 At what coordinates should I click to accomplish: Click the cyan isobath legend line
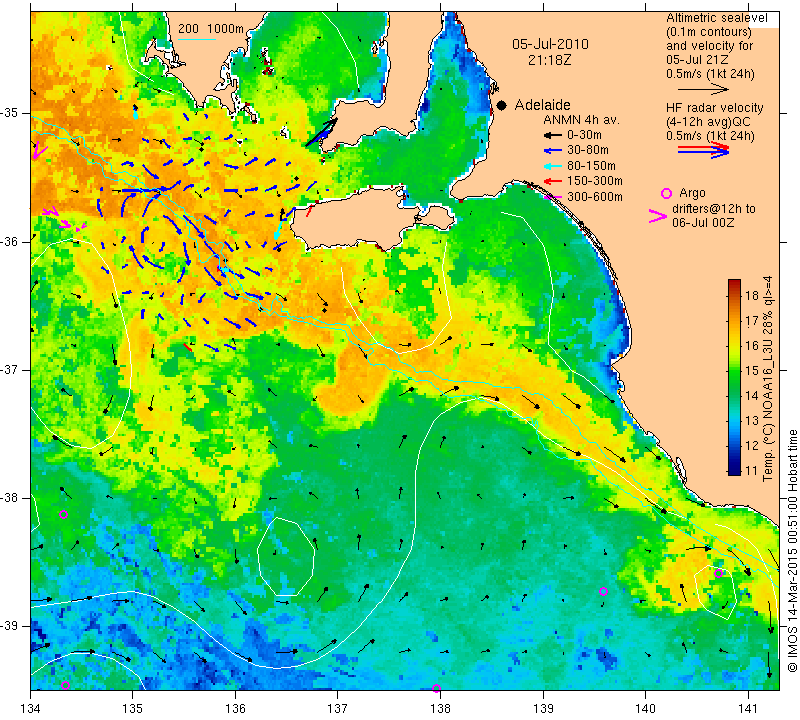pos(196,39)
